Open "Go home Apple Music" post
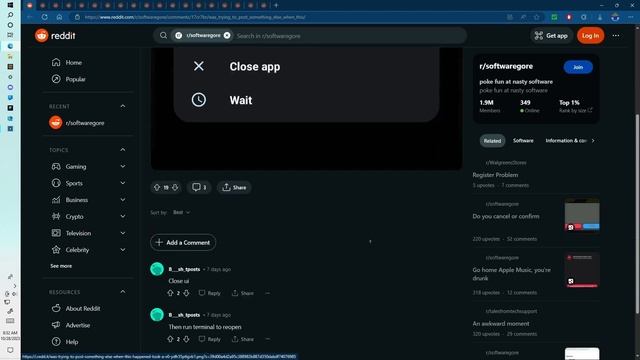640x360 pixels. click(511, 274)
